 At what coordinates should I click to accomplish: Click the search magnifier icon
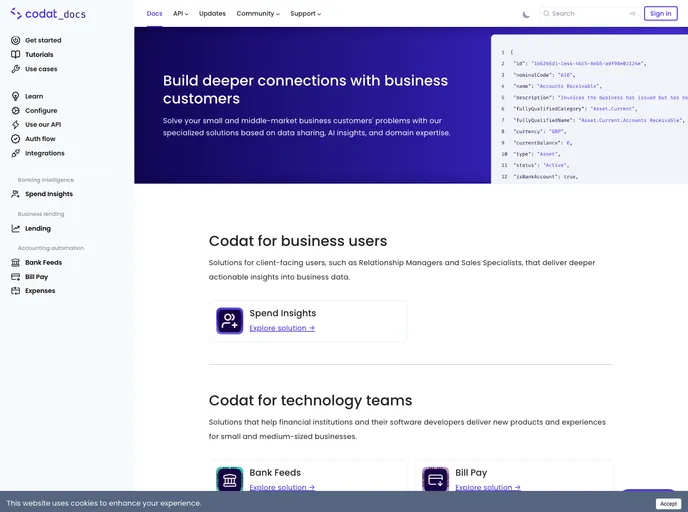coord(546,14)
